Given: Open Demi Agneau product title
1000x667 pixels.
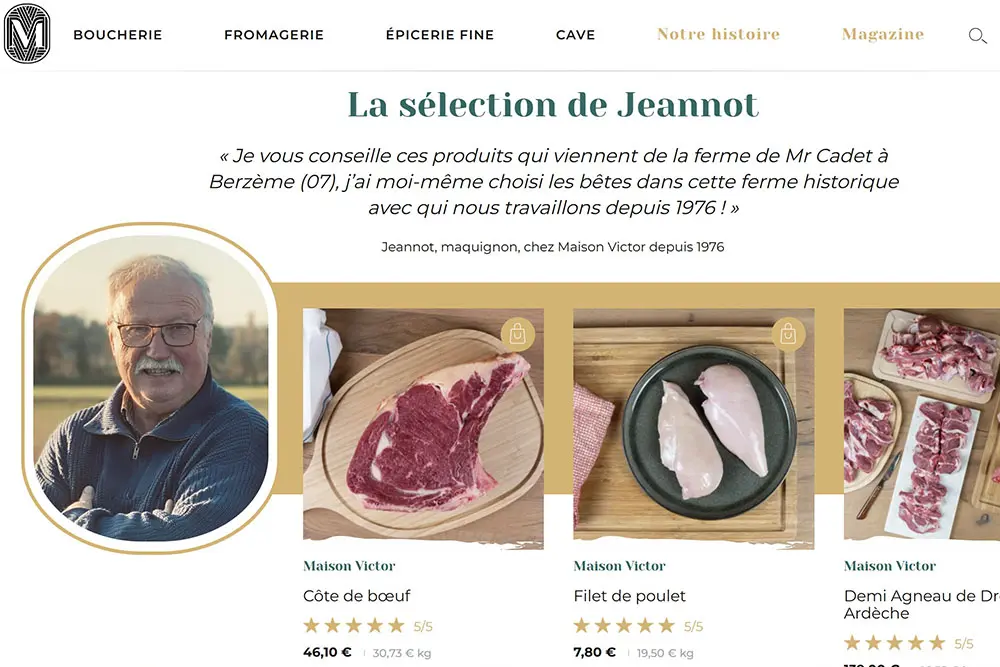Looking at the screenshot, I should point(920,604).
